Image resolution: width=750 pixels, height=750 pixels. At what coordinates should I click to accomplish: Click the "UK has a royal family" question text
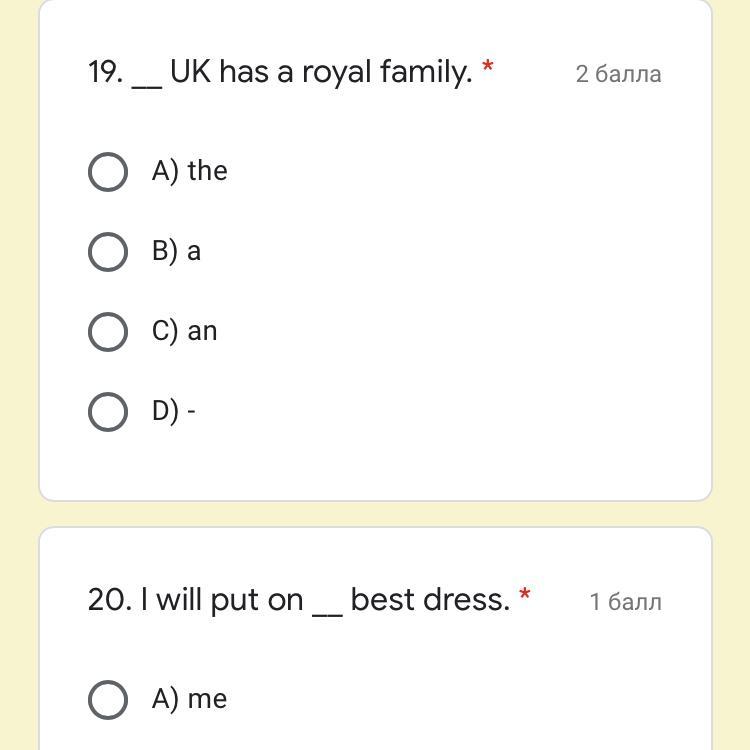tap(320, 72)
